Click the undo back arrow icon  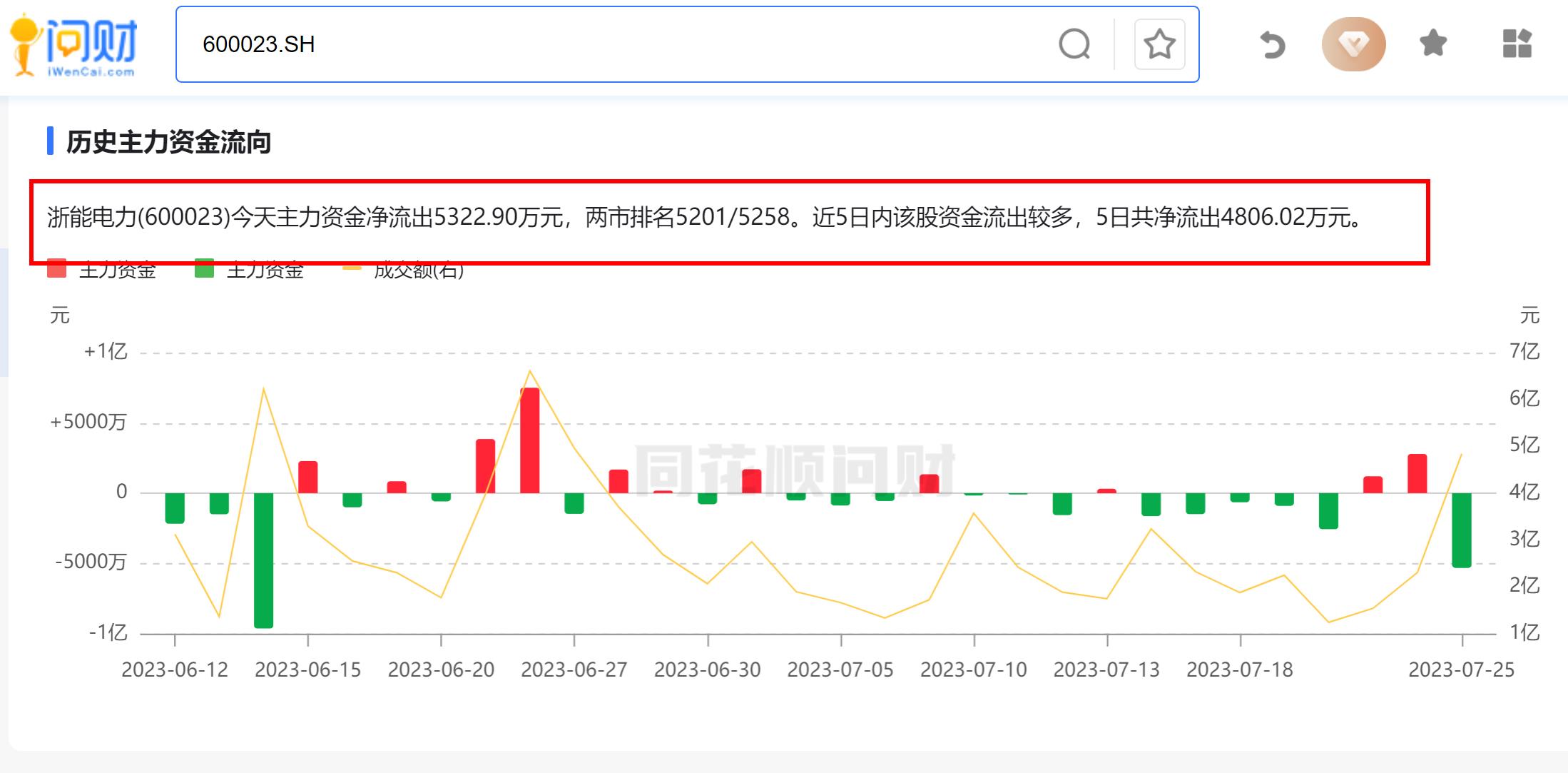point(1272,44)
